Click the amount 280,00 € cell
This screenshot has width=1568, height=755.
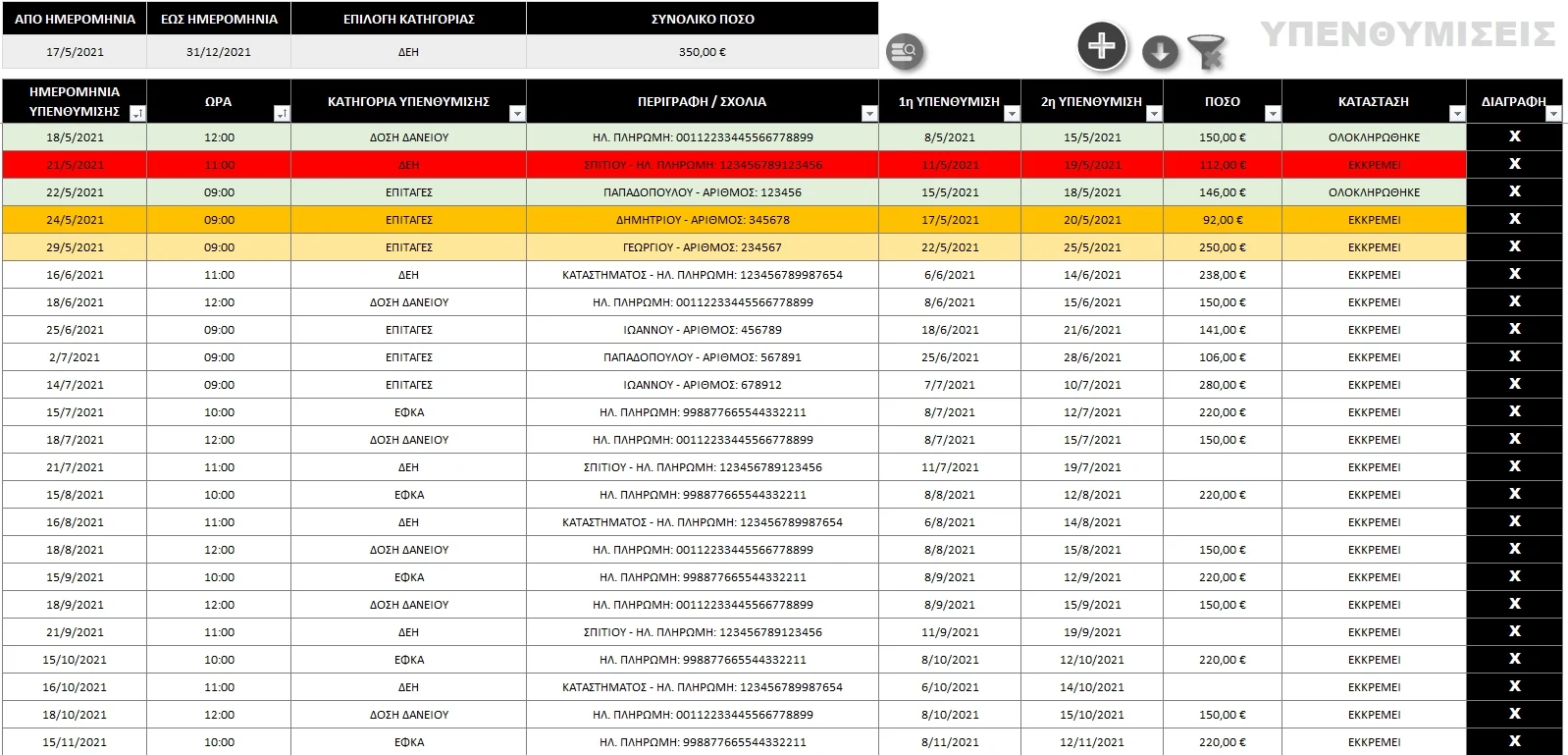coord(1223,385)
